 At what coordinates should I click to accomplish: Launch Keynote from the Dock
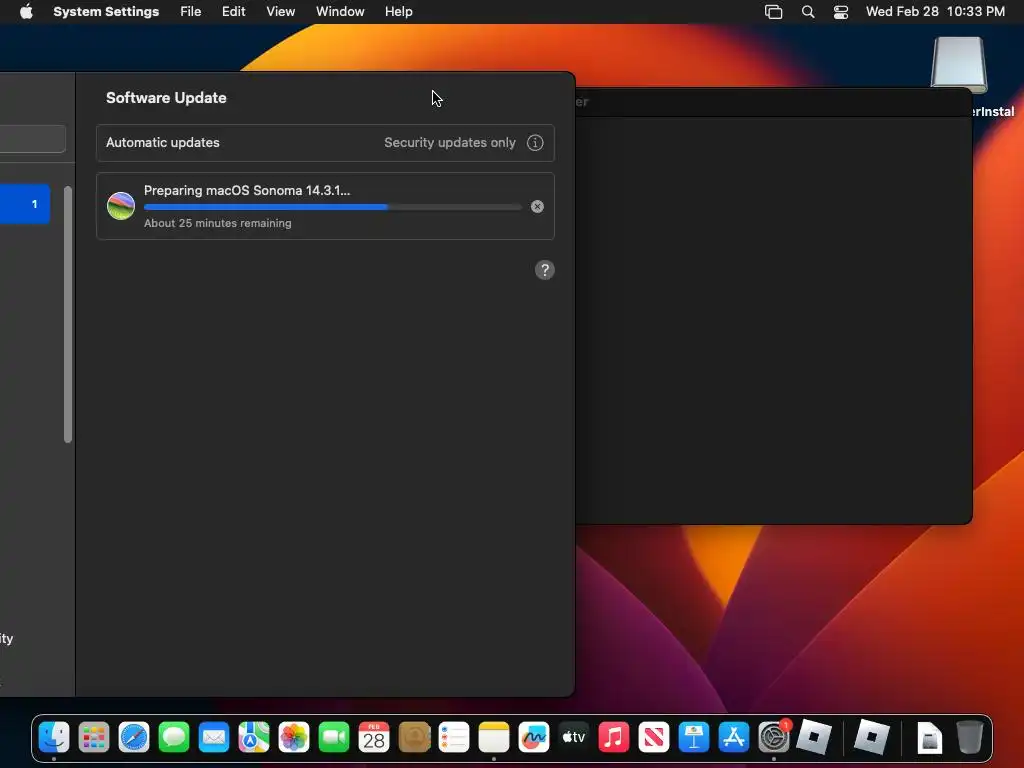[x=694, y=738]
